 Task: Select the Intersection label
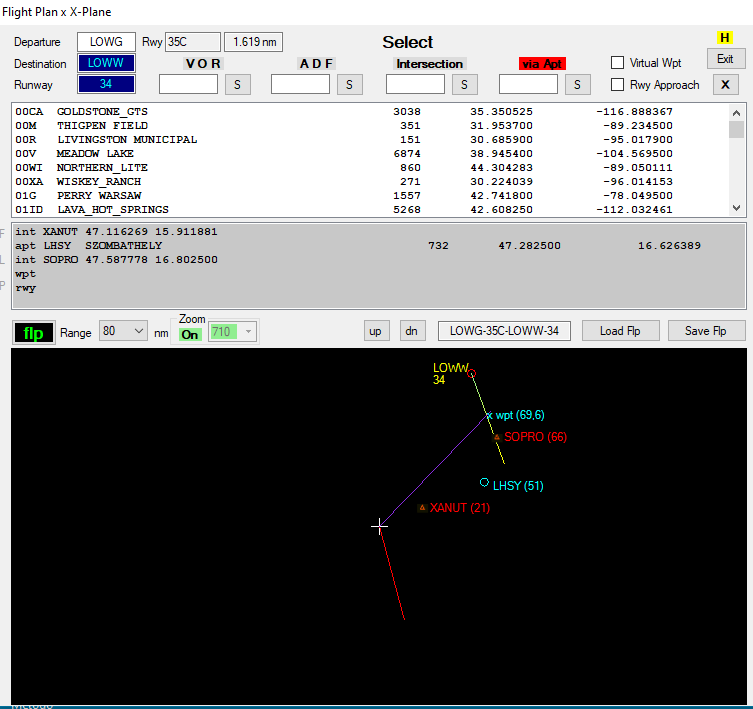click(x=429, y=64)
